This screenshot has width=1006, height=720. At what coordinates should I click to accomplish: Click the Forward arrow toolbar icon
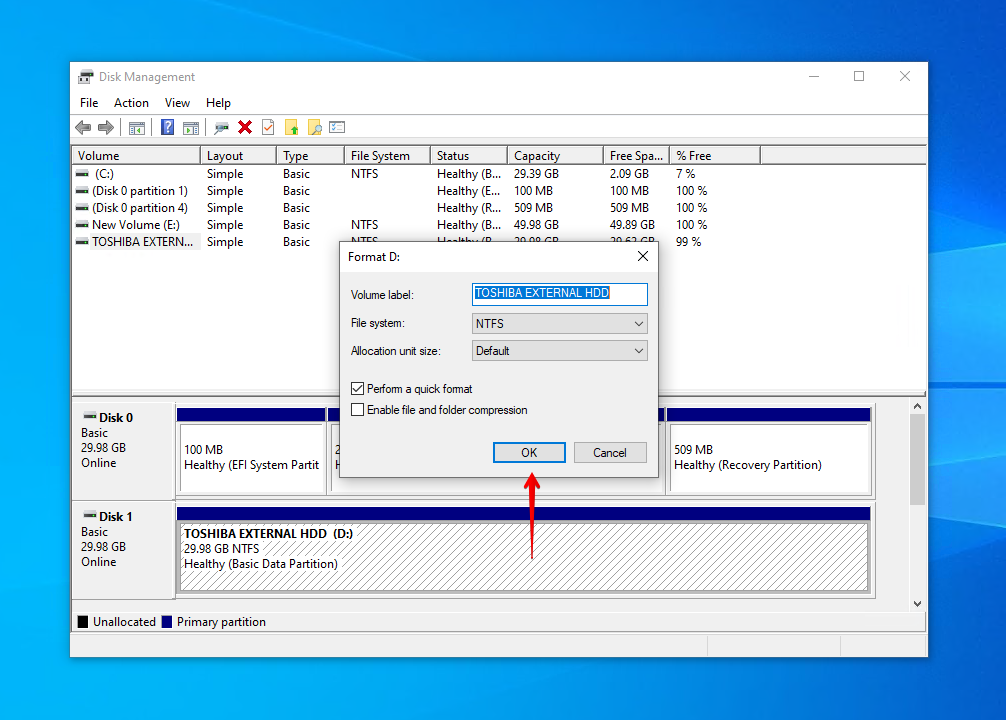(106, 128)
